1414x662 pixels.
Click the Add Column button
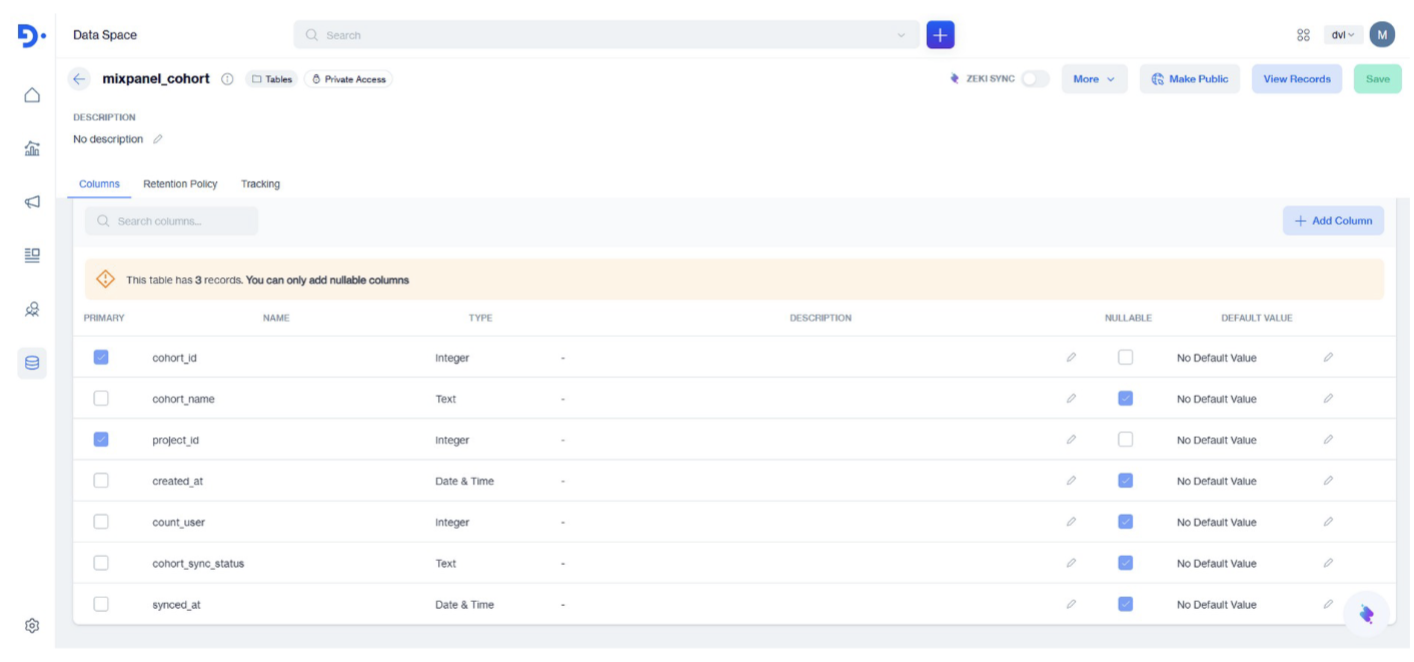(1333, 221)
